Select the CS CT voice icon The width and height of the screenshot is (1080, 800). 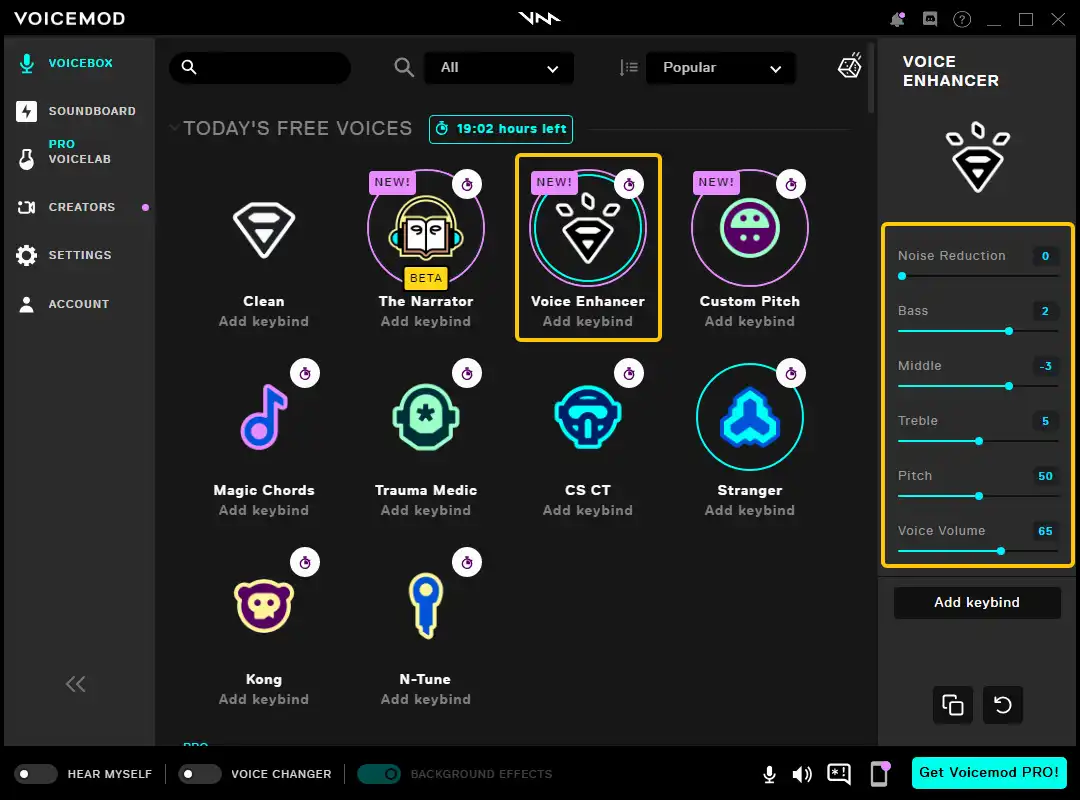click(x=588, y=417)
